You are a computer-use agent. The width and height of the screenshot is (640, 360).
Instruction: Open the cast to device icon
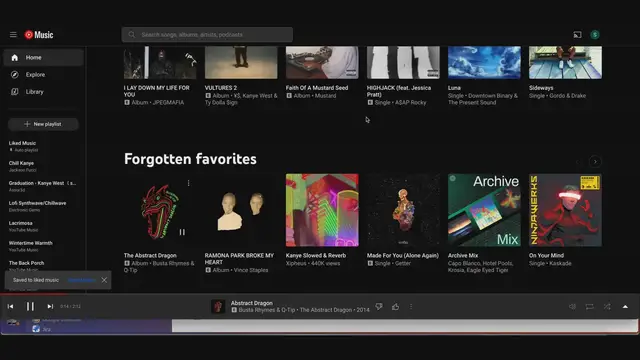tap(577, 35)
